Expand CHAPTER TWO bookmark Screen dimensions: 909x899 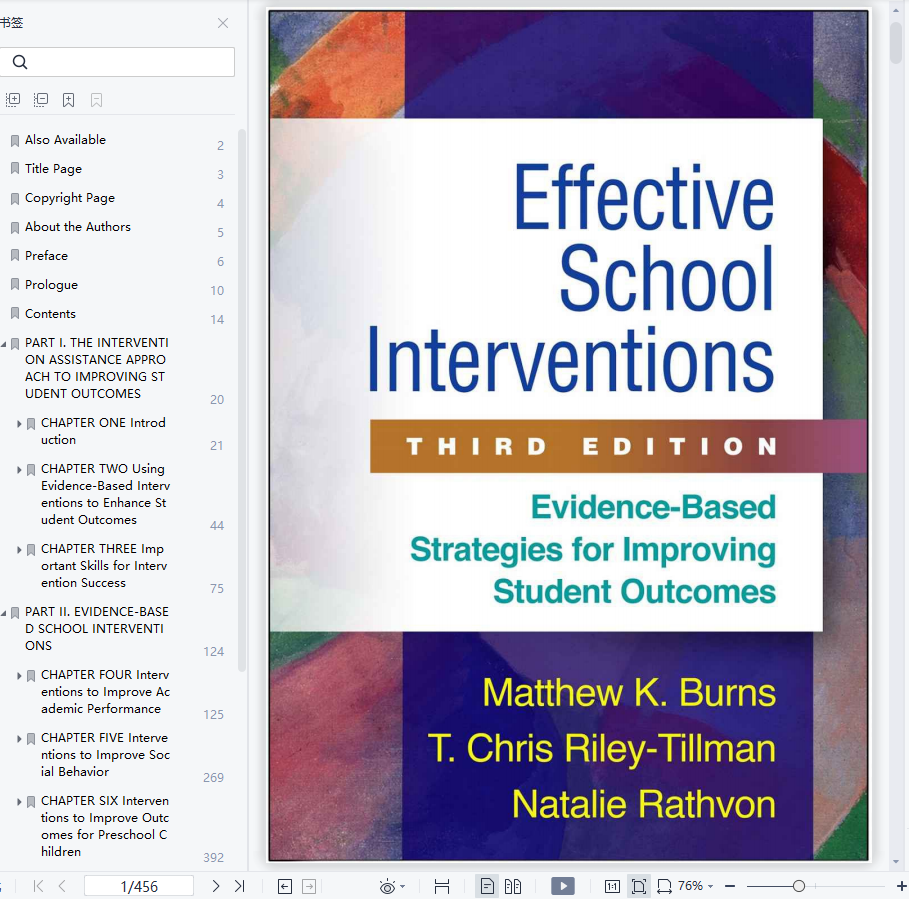coord(19,469)
